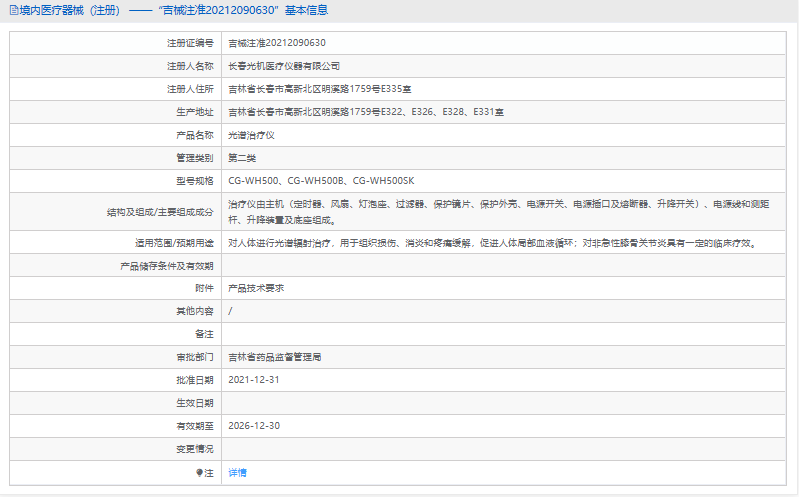The width and height of the screenshot is (799, 497).
Task: Select structure text starting with 治疗仪由主机
Action: point(499,212)
